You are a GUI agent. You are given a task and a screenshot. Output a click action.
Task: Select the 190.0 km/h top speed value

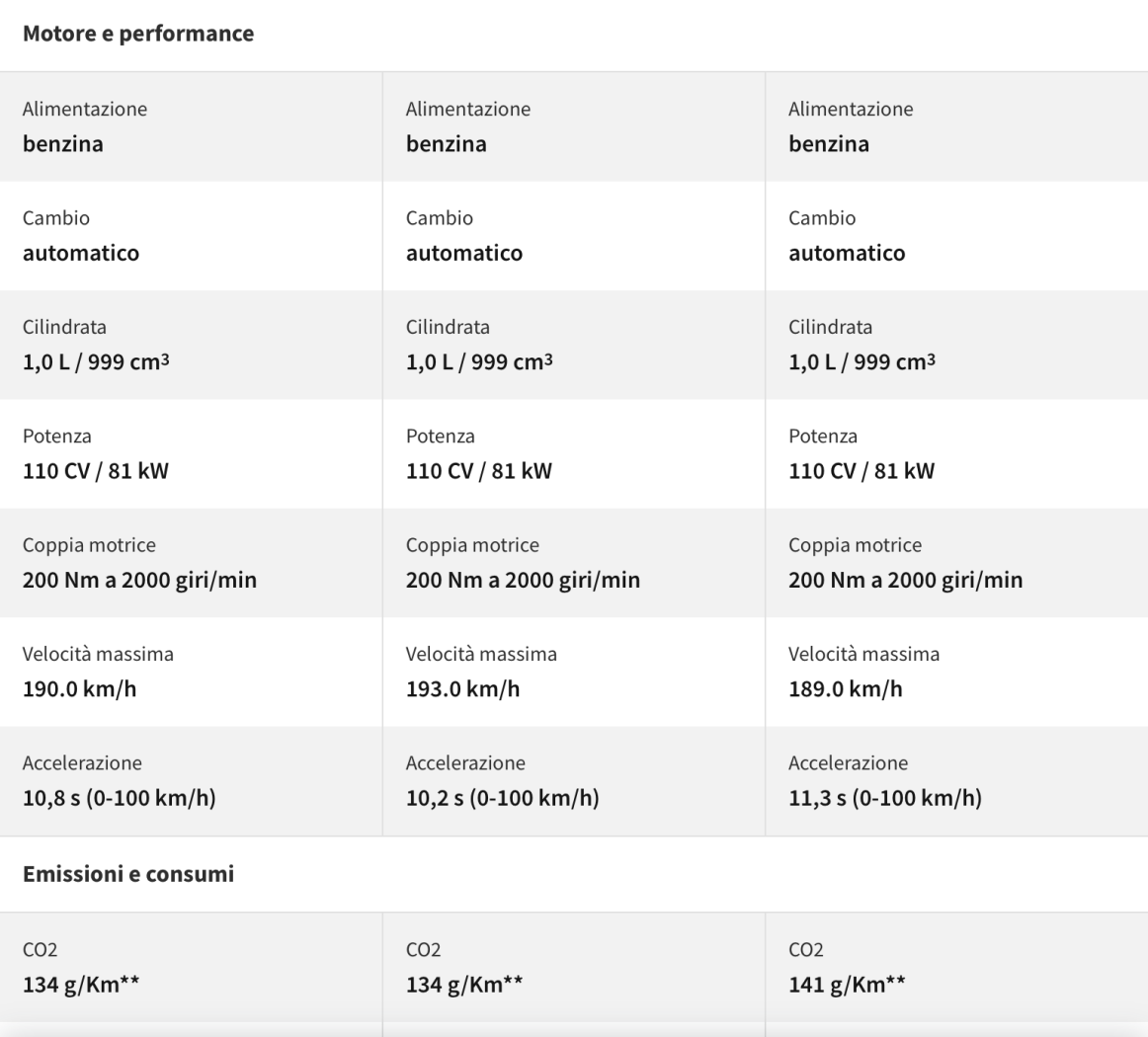[80, 689]
